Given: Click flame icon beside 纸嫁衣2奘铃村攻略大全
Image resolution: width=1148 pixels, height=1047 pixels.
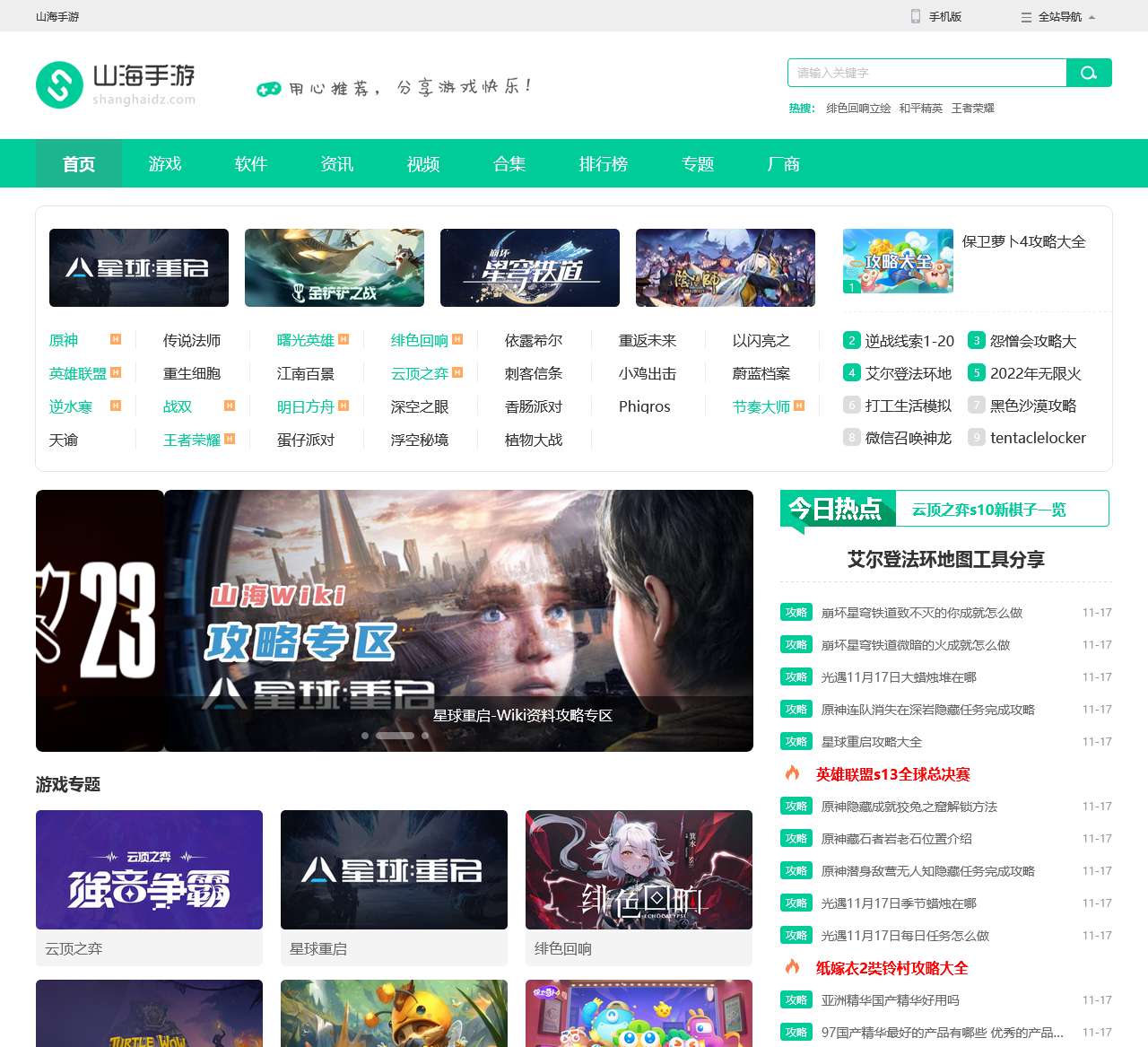Looking at the screenshot, I should [x=793, y=967].
